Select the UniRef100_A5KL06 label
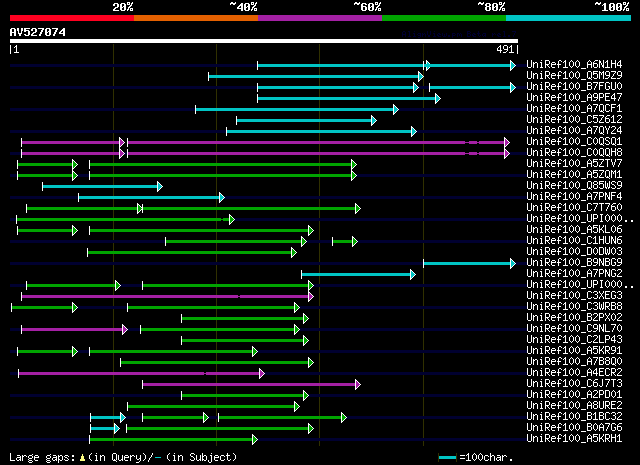 coord(574,230)
